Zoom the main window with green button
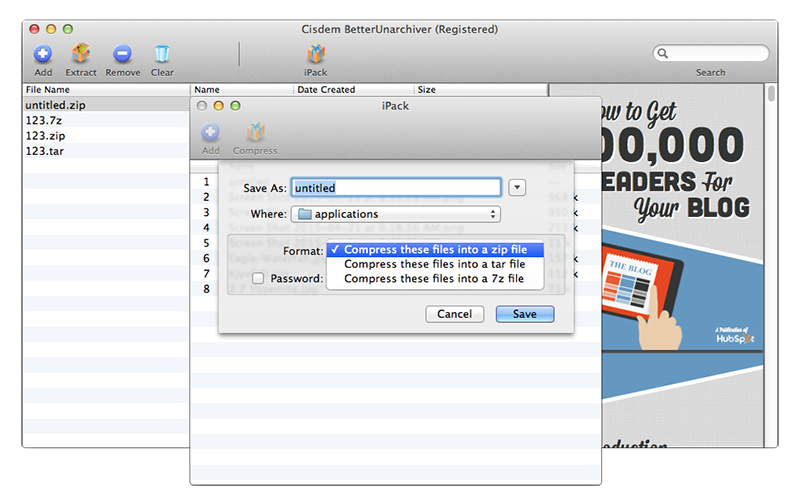The image size is (800, 500). [68, 29]
